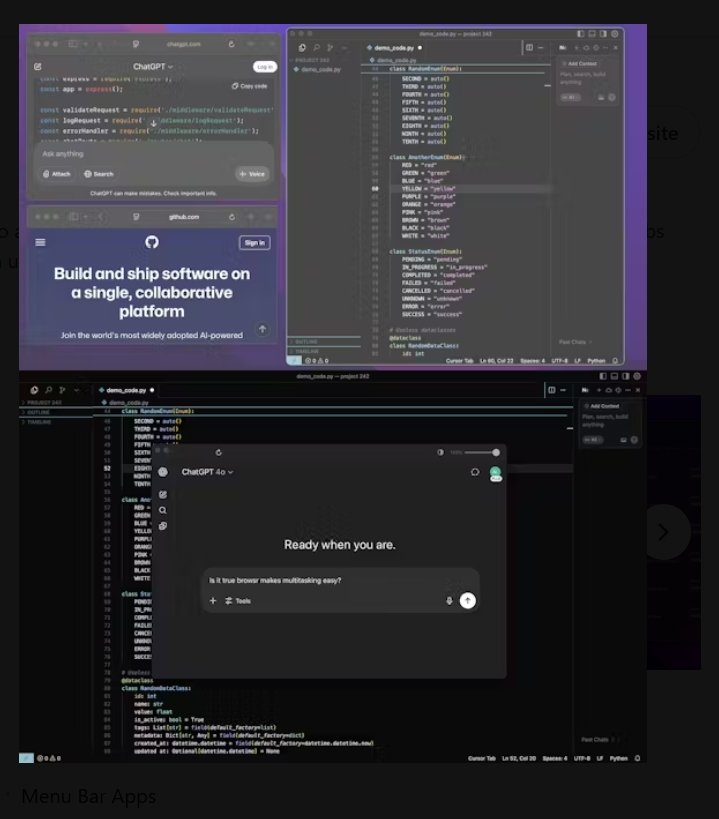
Task: Click Add Context in large editor chat panel
Action: (602, 406)
